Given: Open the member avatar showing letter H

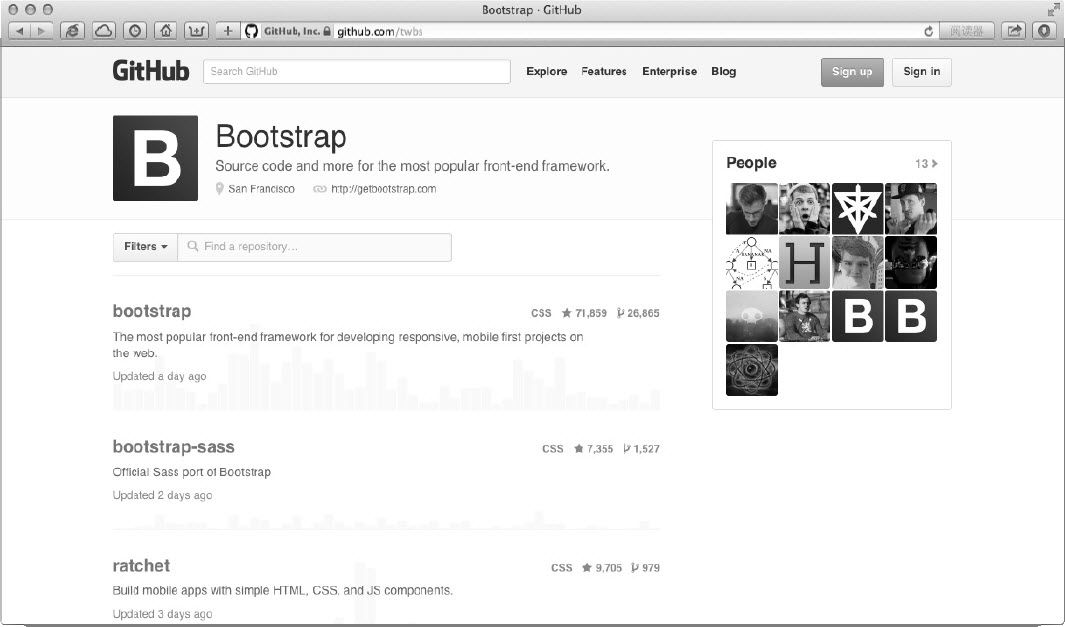Looking at the screenshot, I should [x=805, y=262].
